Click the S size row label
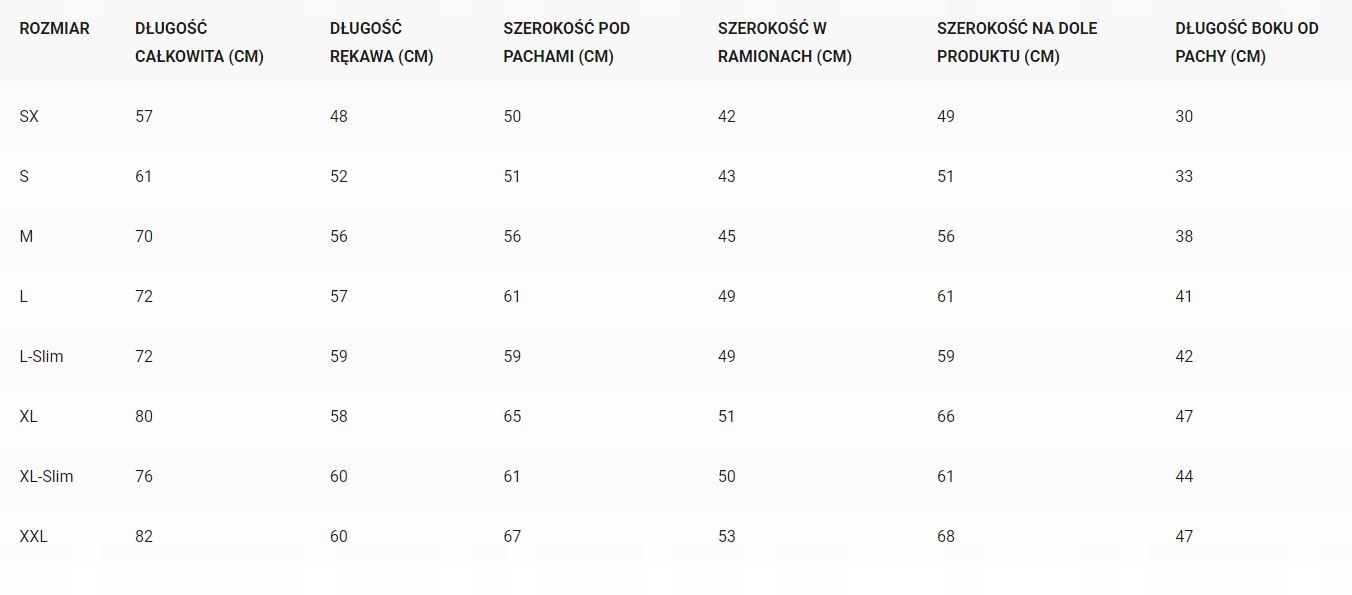The height and width of the screenshot is (595, 1352). coord(24,177)
